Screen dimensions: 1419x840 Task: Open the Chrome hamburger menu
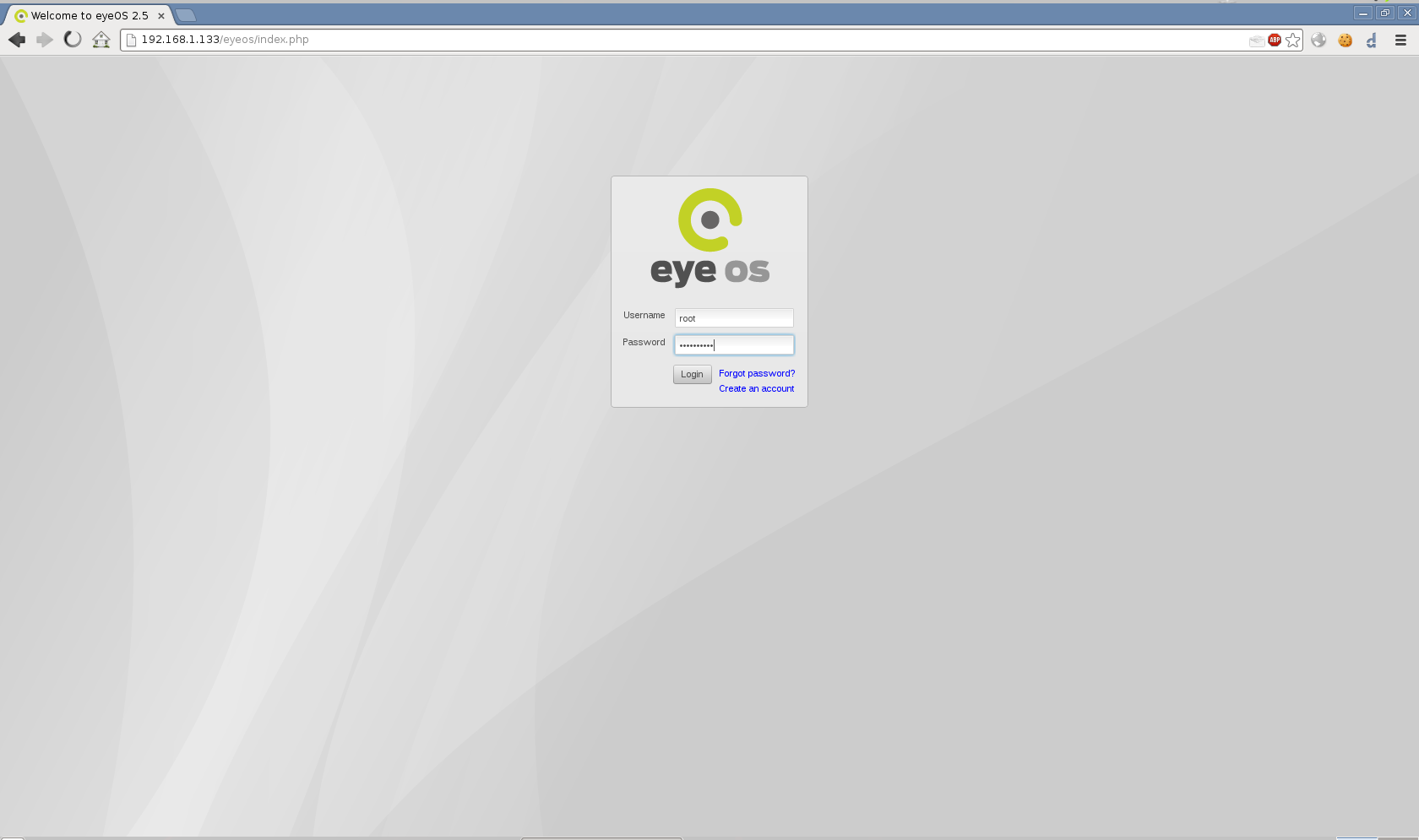tap(1400, 40)
